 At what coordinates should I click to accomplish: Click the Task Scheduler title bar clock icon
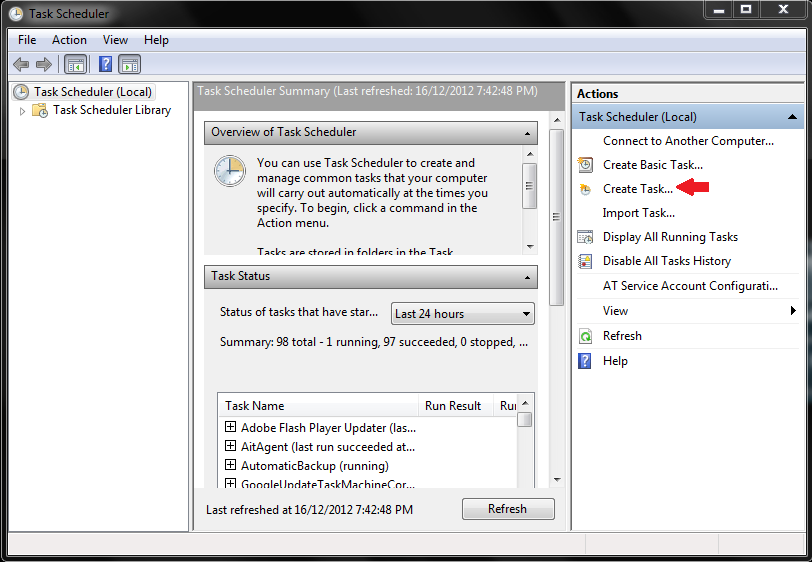16,13
